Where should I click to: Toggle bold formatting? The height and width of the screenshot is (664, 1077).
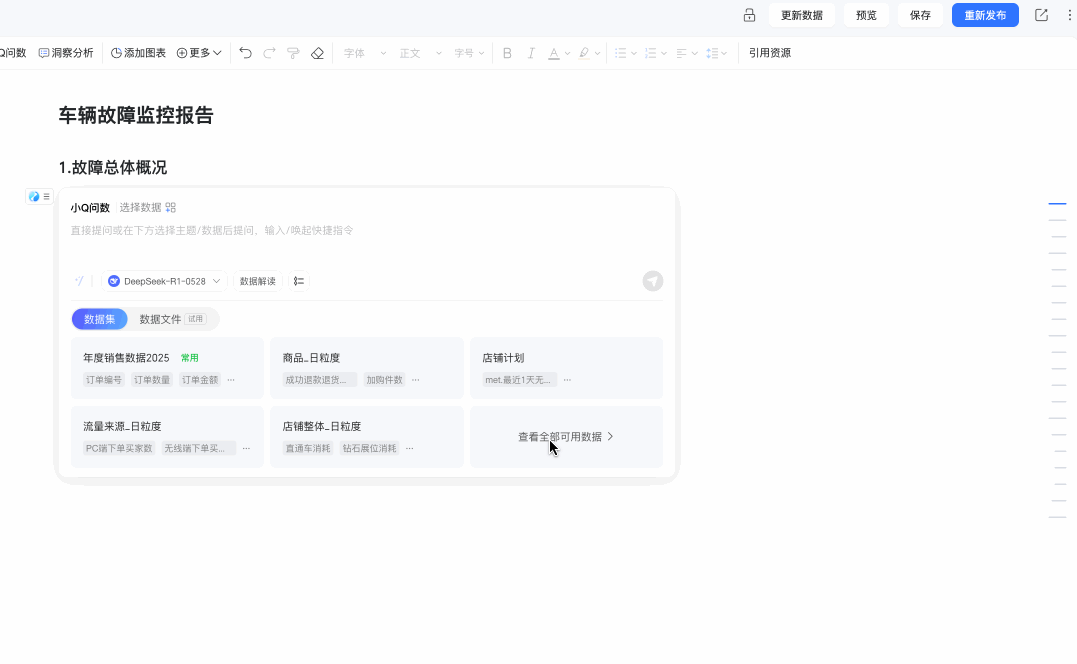pos(507,53)
